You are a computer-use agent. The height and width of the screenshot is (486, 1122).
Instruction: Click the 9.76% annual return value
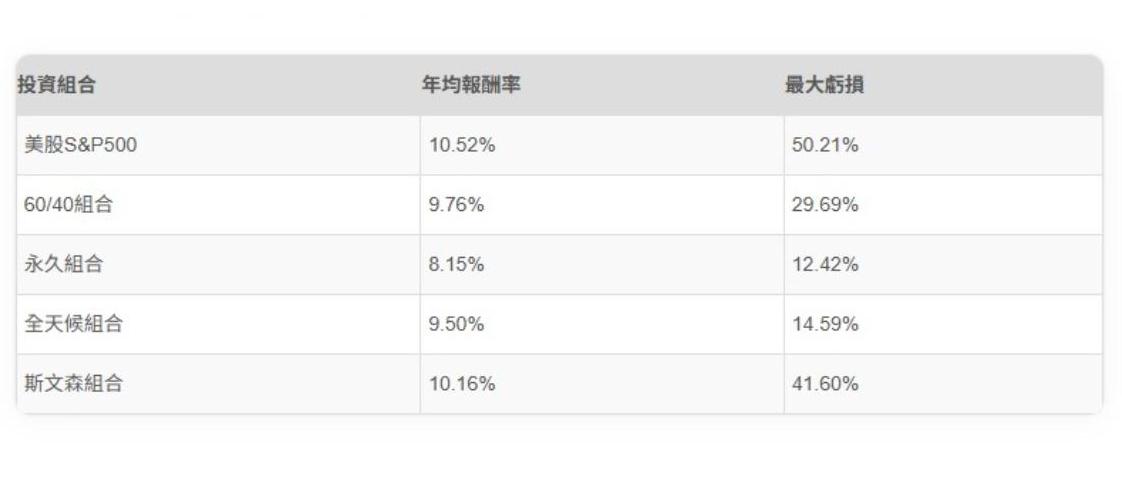pyautogui.click(x=457, y=206)
